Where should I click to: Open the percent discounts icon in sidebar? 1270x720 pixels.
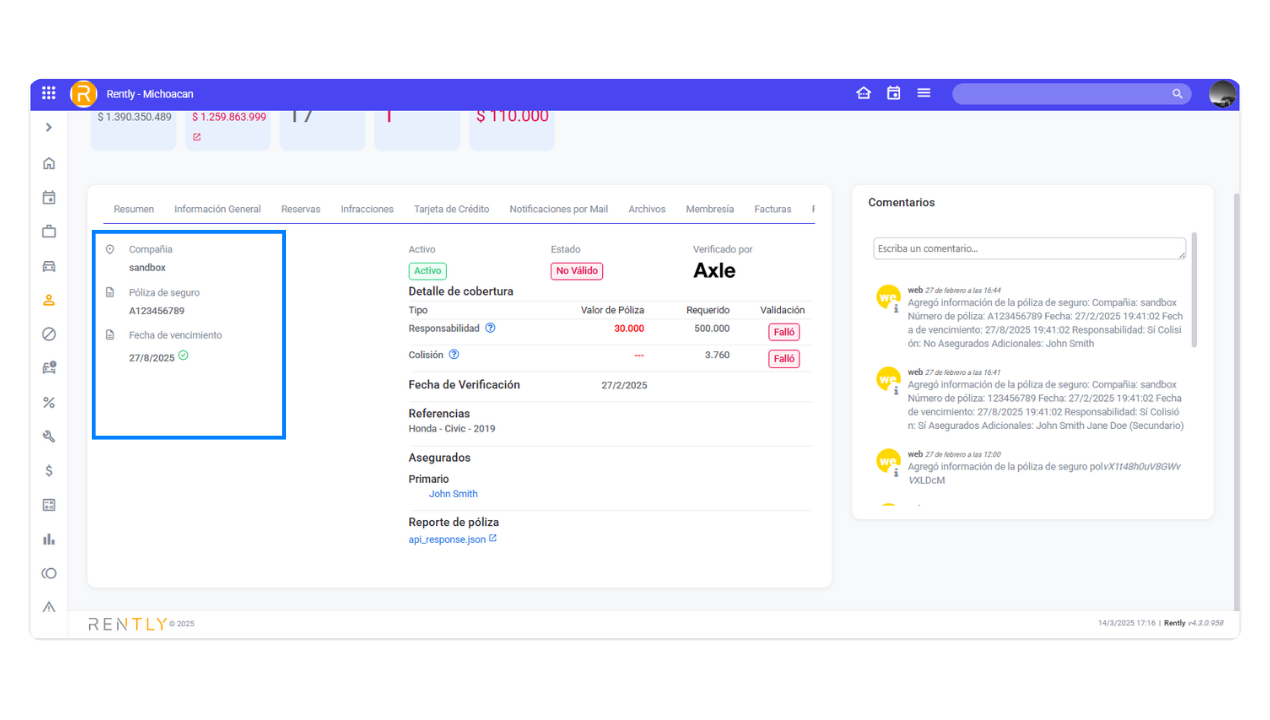[49, 402]
